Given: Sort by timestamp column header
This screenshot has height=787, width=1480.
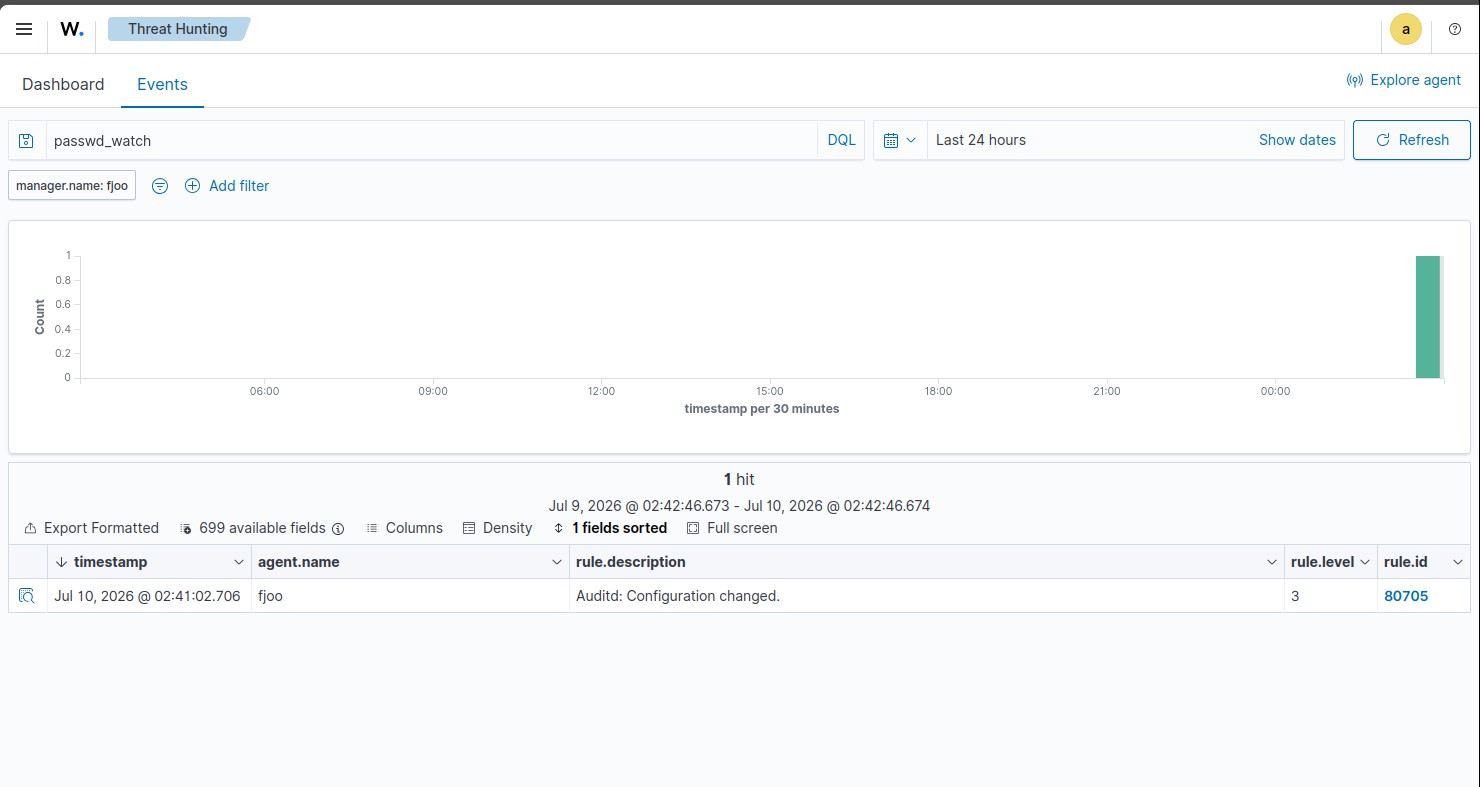Looking at the screenshot, I should click(110, 562).
